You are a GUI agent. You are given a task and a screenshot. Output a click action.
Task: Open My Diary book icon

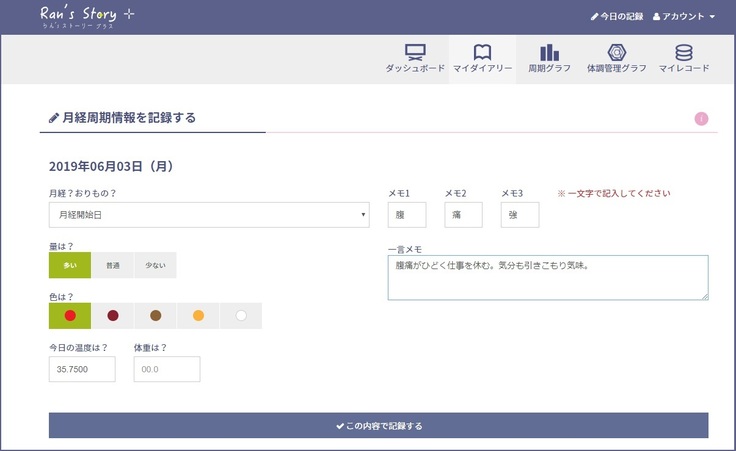tap(482, 53)
